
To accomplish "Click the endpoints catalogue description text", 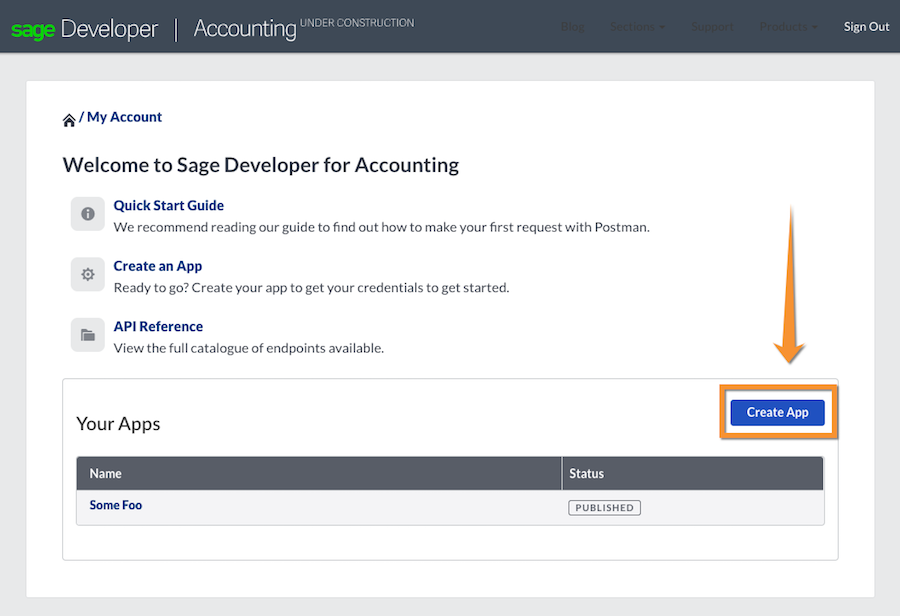I will point(249,348).
